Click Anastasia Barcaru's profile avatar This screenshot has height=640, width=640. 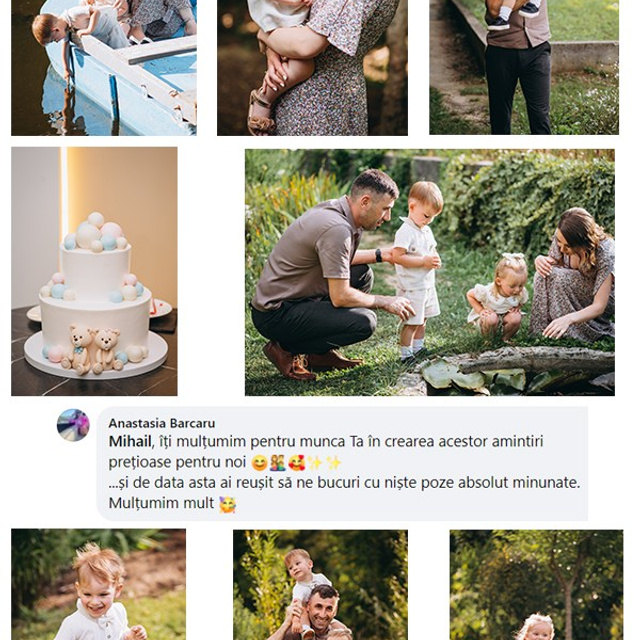[x=73, y=425]
